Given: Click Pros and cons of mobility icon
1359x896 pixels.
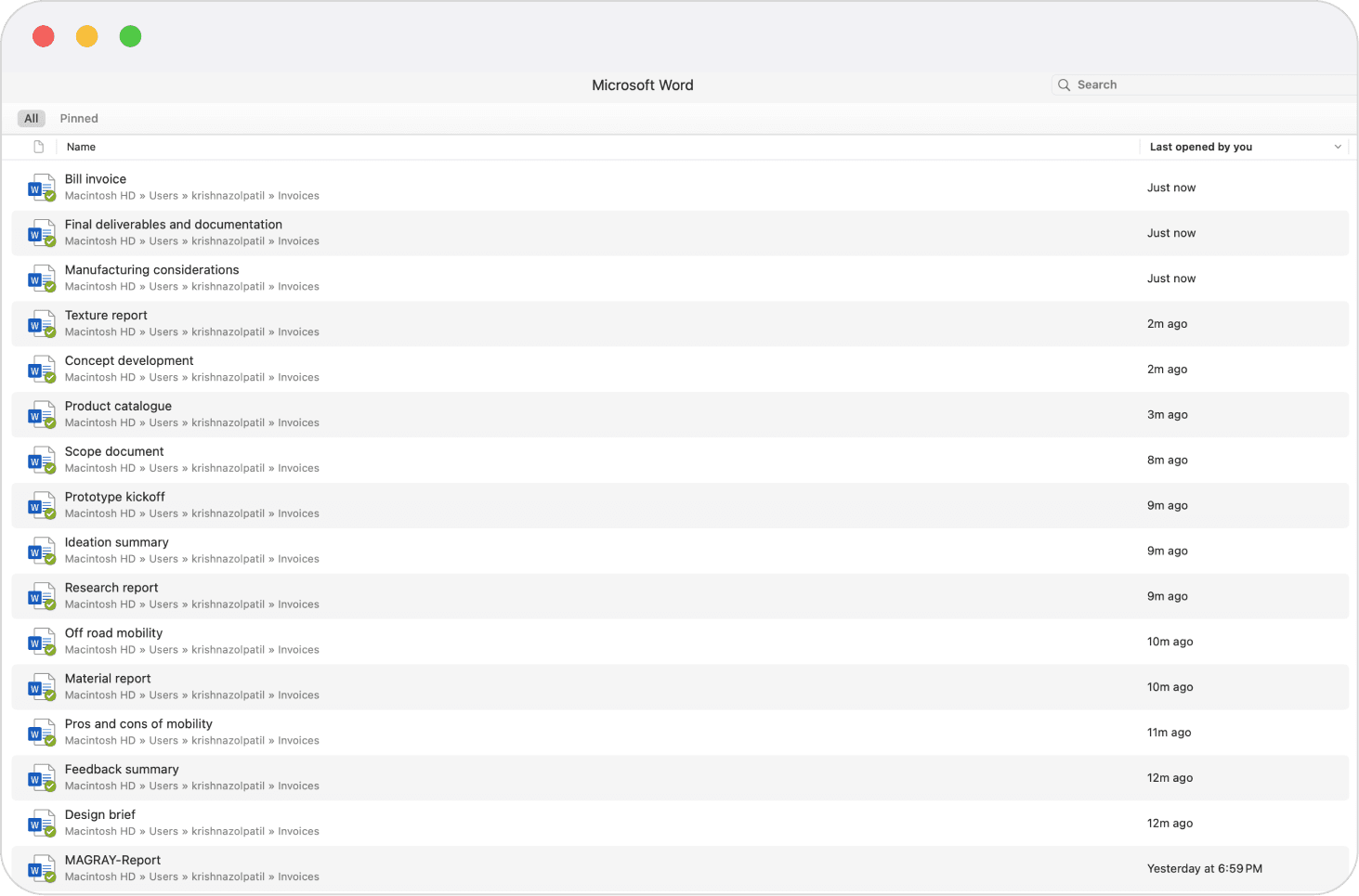Looking at the screenshot, I should 41,734.
